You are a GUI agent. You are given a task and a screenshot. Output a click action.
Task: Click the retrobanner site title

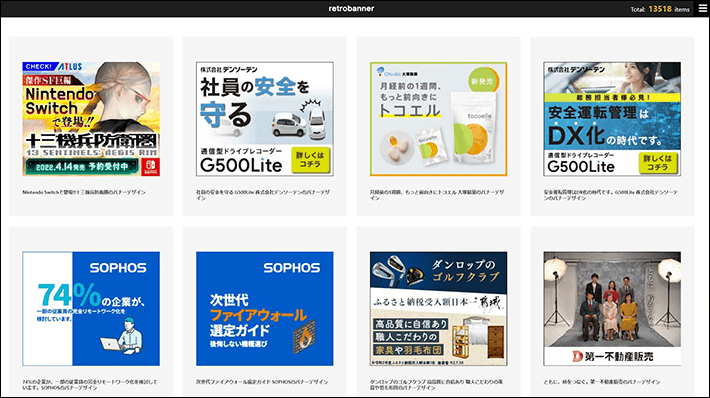351,9
